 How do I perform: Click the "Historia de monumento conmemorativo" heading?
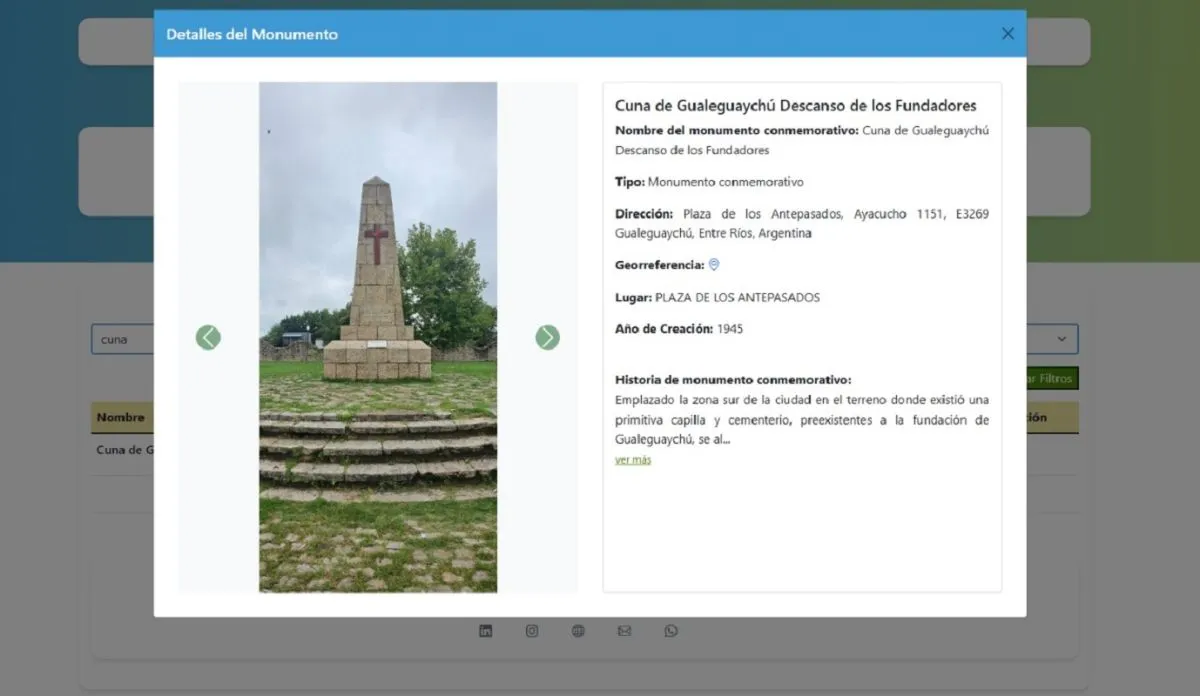click(733, 380)
